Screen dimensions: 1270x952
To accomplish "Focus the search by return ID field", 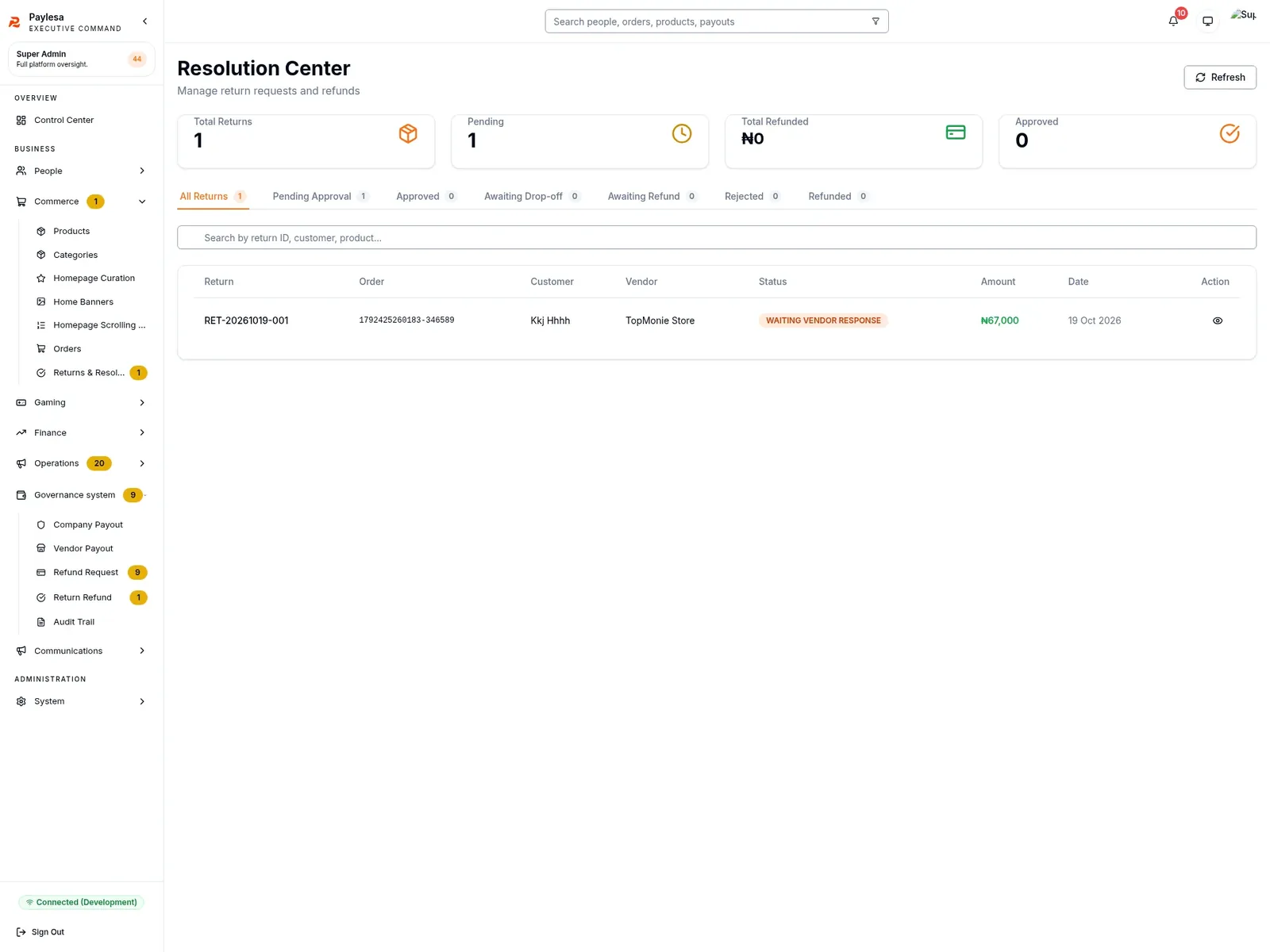I will point(717,238).
